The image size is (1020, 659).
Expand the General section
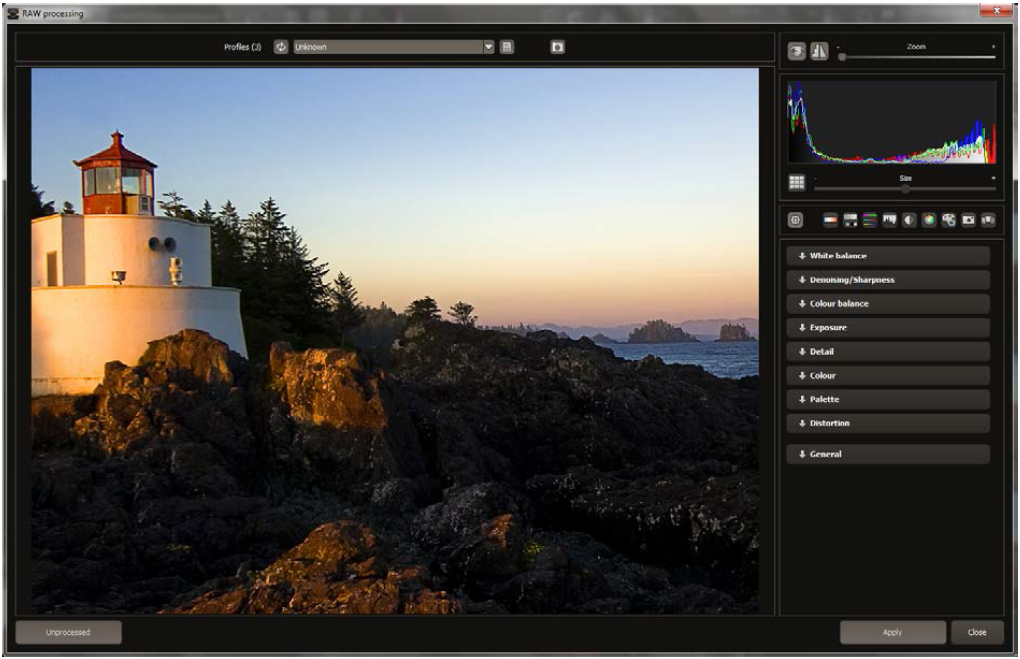pos(888,454)
